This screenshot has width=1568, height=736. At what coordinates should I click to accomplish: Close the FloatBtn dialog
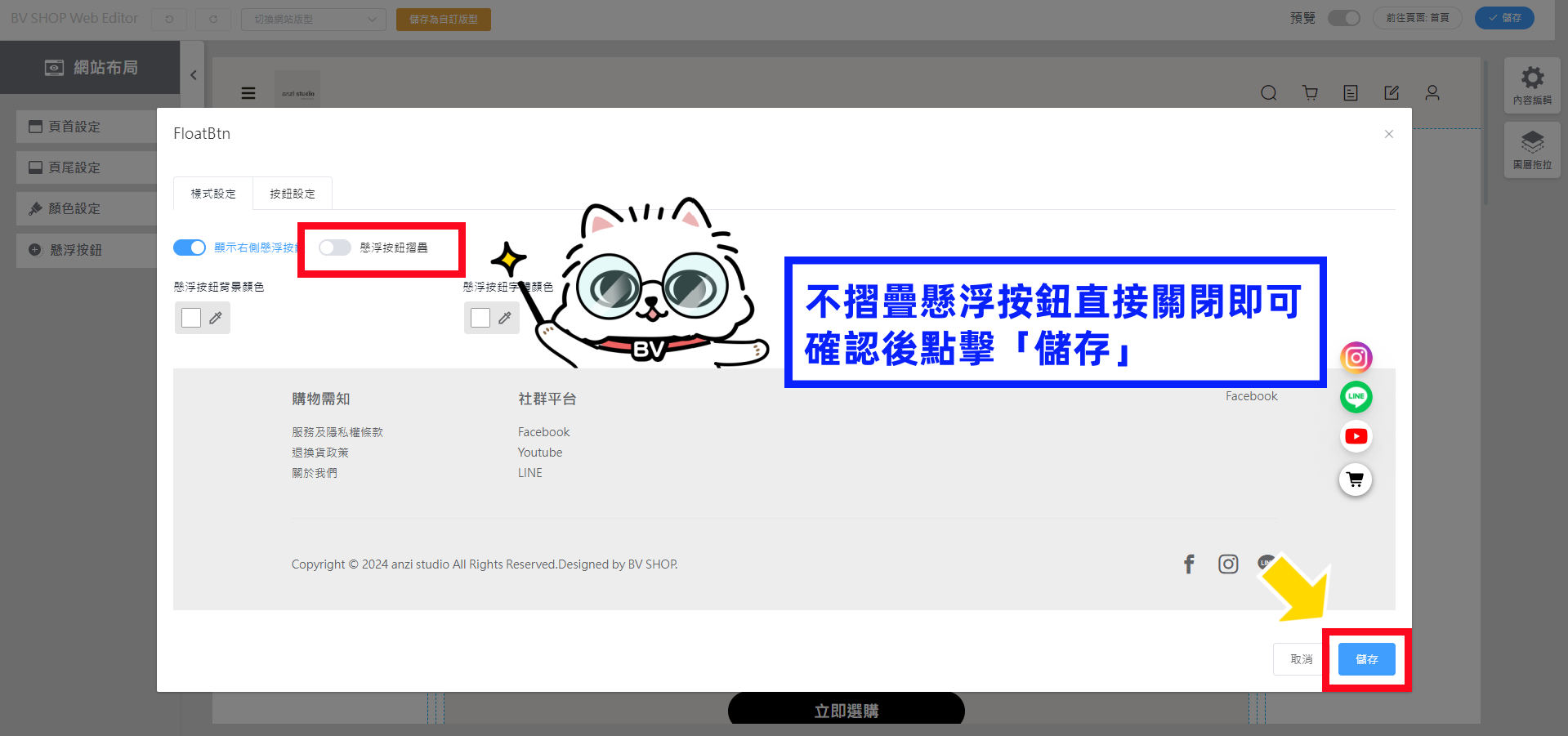(x=1389, y=134)
